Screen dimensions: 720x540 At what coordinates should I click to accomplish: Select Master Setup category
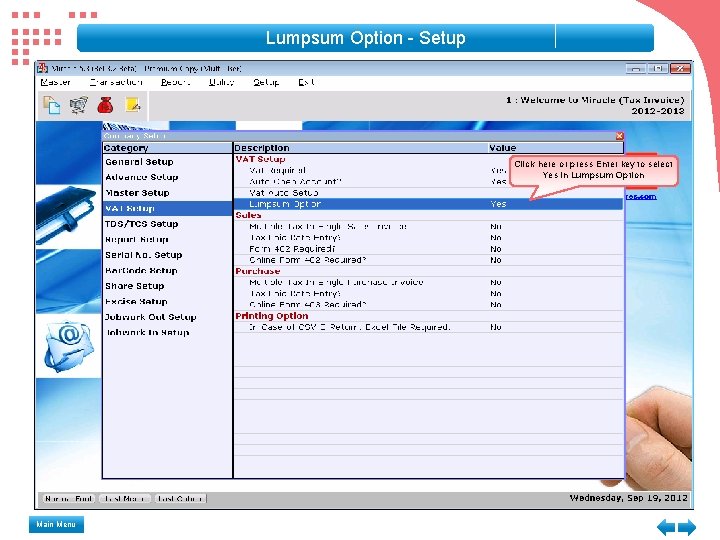[x=167, y=193]
